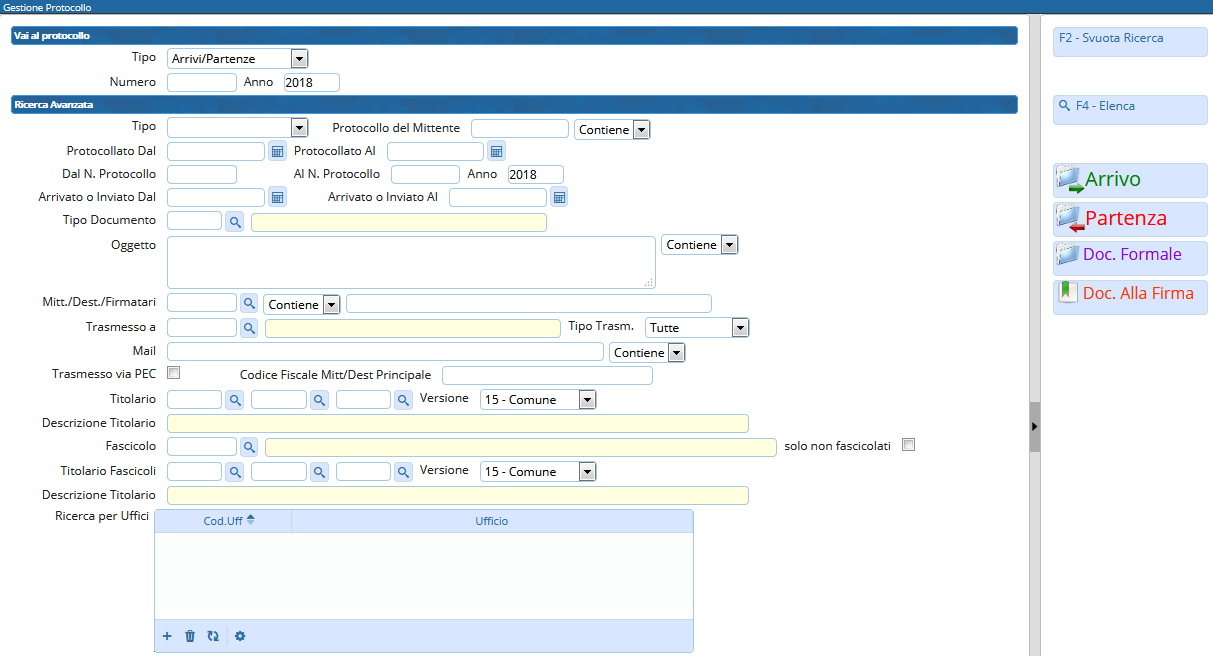Refresh the Ricerca per Uffici grid
This screenshot has height=657, width=1213.
[213, 636]
